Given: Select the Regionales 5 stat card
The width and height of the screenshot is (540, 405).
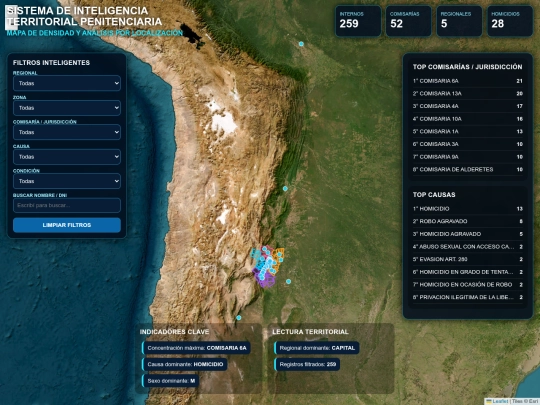Looking at the screenshot, I should 459,21.
